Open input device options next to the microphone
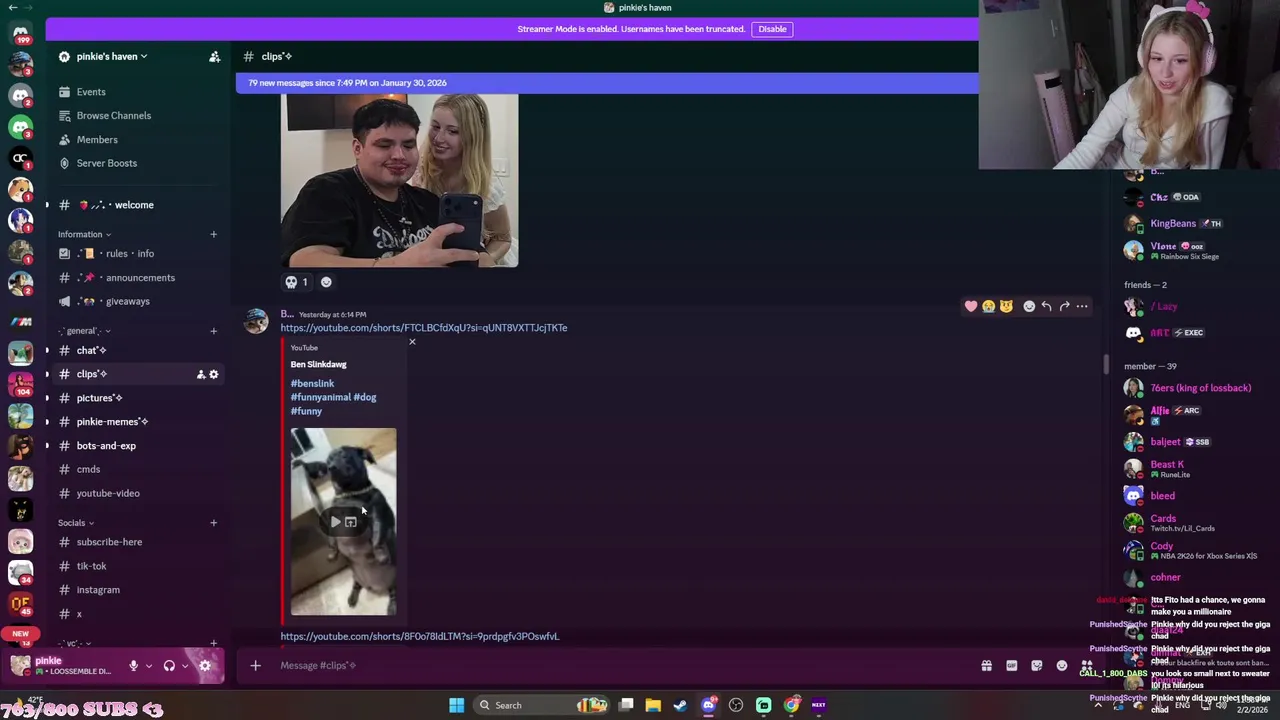This screenshot has height=720, width=1280. coord(149,666)
